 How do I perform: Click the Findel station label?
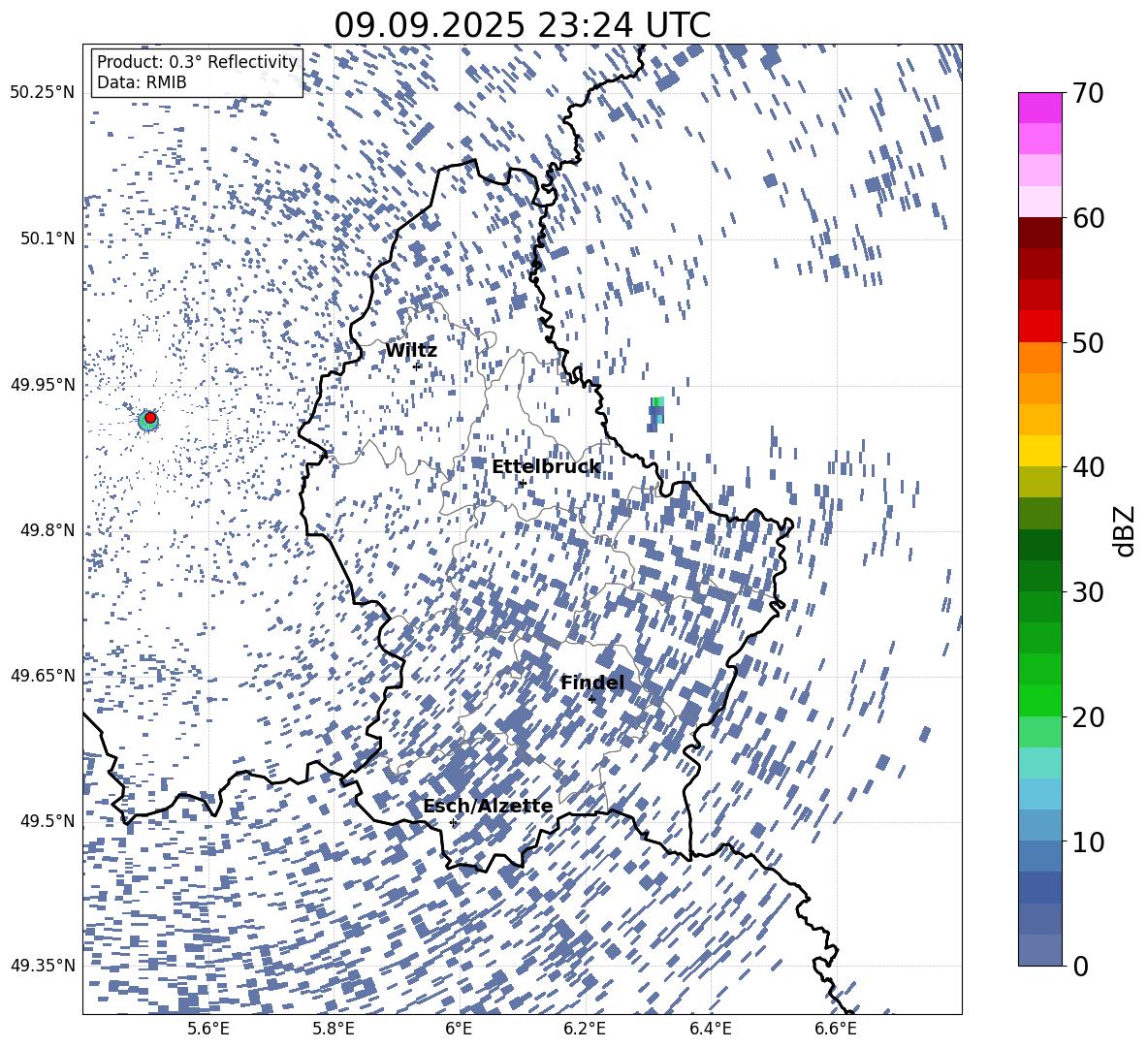(x=592, y=683)
